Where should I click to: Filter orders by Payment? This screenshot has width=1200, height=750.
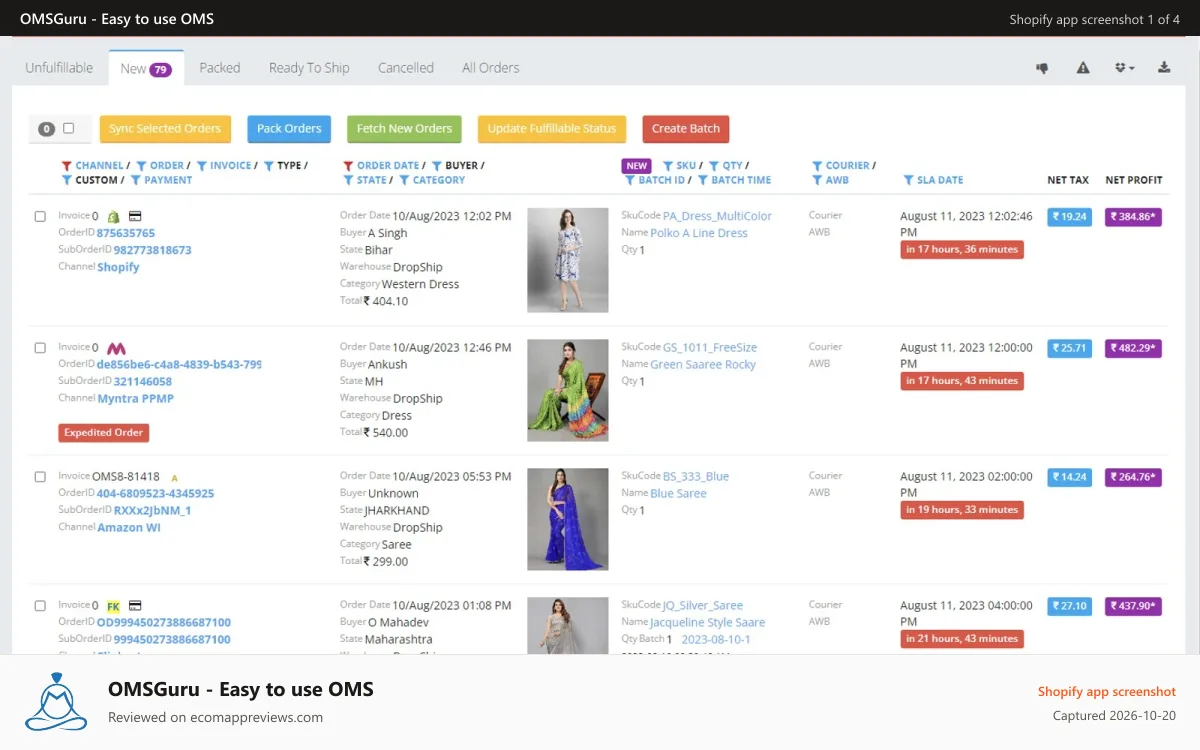pos(161,180)
